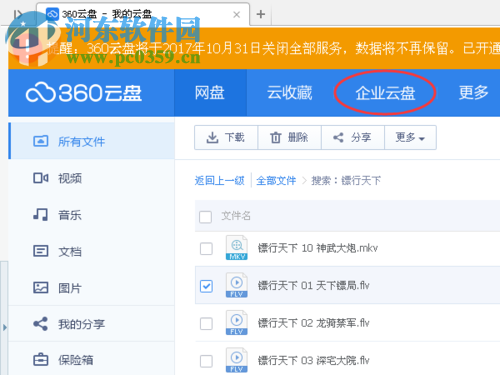Open the 更多 top navigation menu
Viewport: 500px width, 375px height.
[474, 93]
